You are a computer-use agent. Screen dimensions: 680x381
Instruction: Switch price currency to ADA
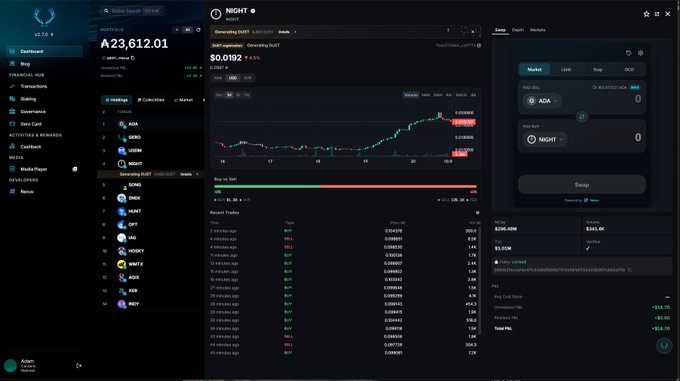click(x=218, y=78)
